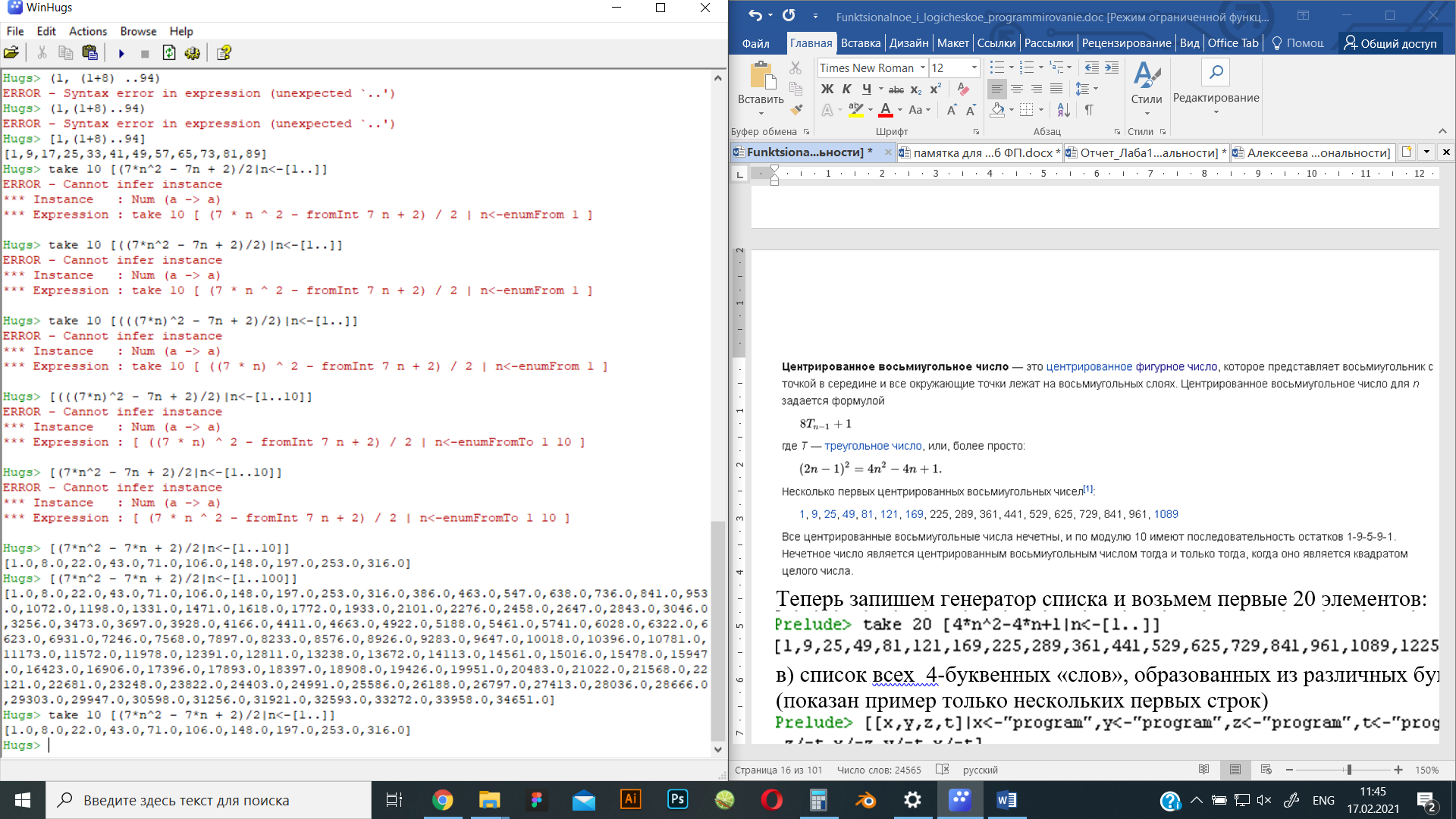Follow центрированное фигурное число link
Screen dimensions: 1456x819
[1131, 366]
